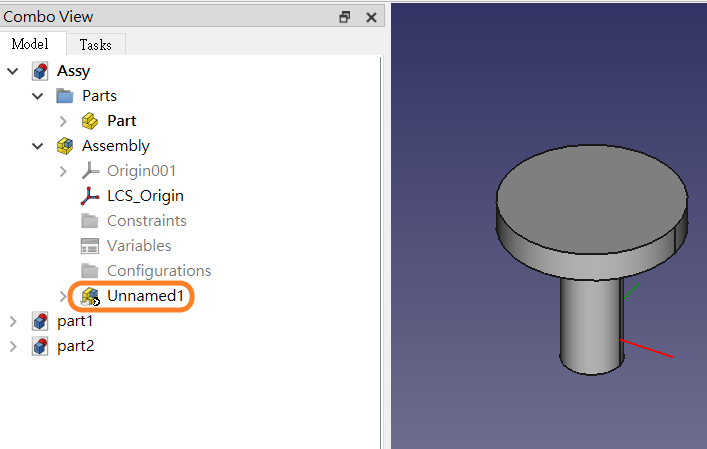
Task: Click the Variables table icon
Action: (x=90, y=246)
